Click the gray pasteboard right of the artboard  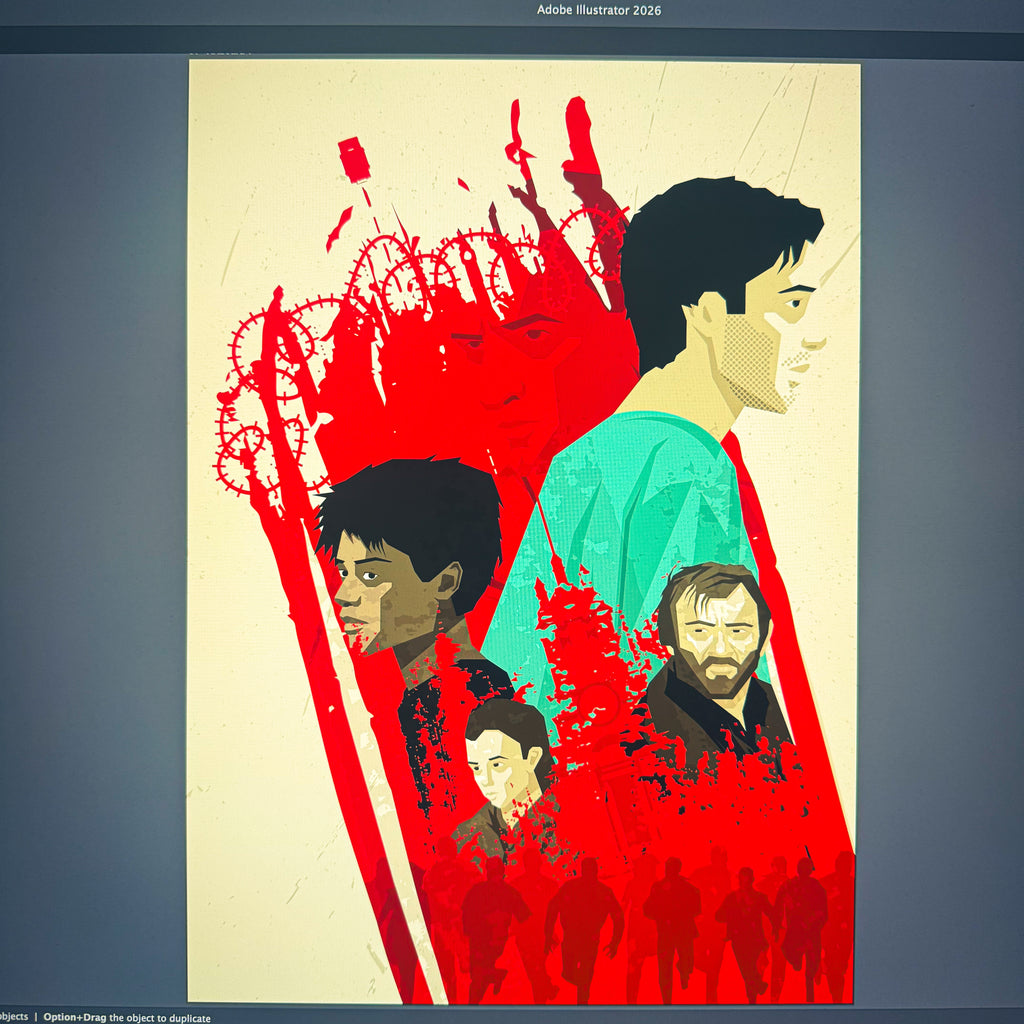click(942, 522)
